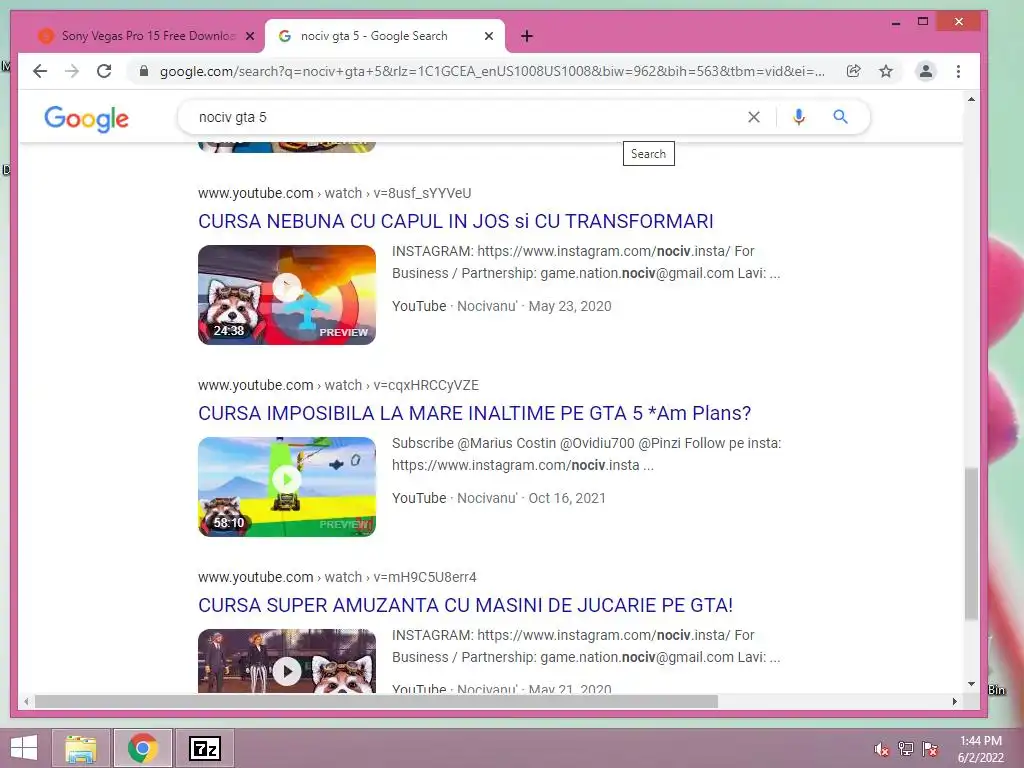
Task: Click the muted speaker tray icon
Action: point(881,749)
